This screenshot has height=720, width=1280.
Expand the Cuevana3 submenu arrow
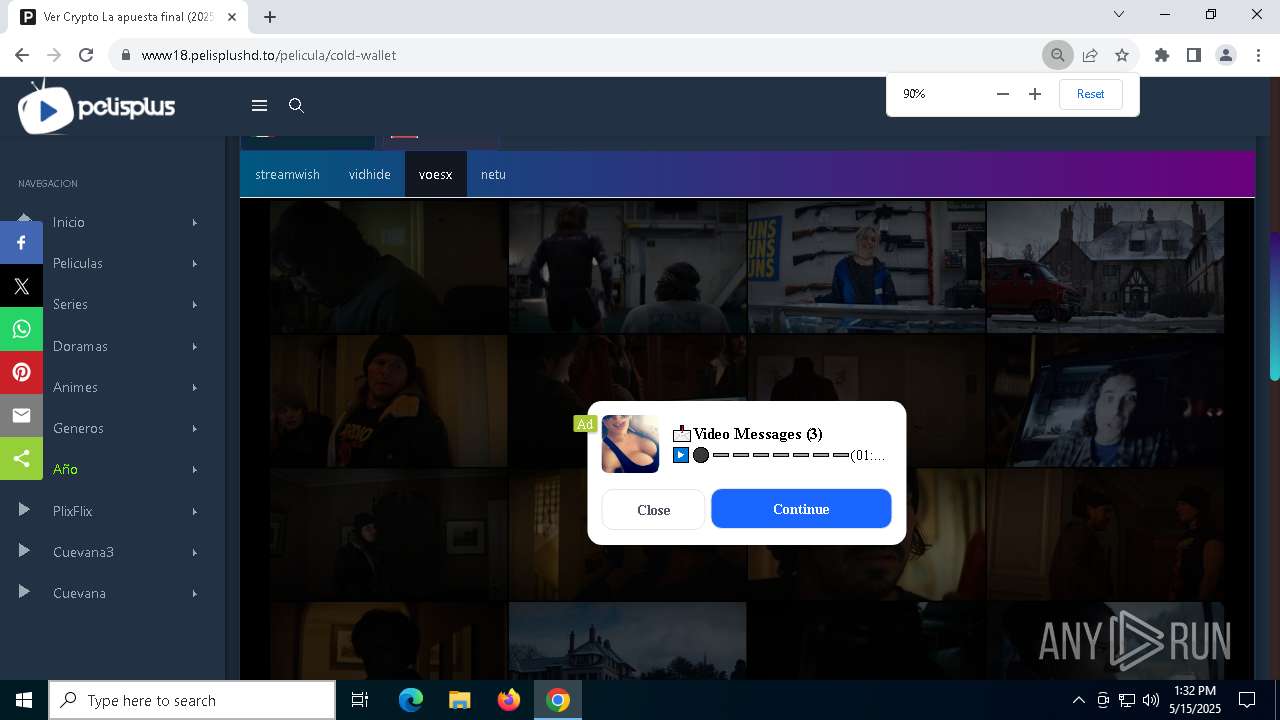[194, 552]
